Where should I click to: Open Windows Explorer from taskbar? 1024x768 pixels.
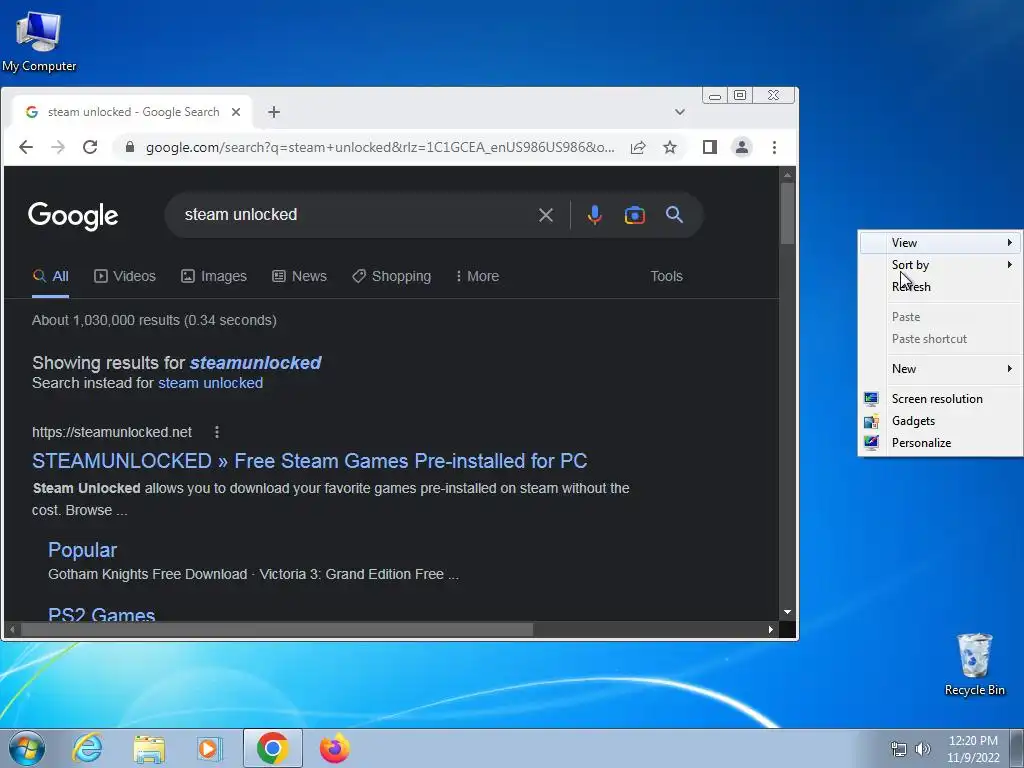tap(149, 748)
